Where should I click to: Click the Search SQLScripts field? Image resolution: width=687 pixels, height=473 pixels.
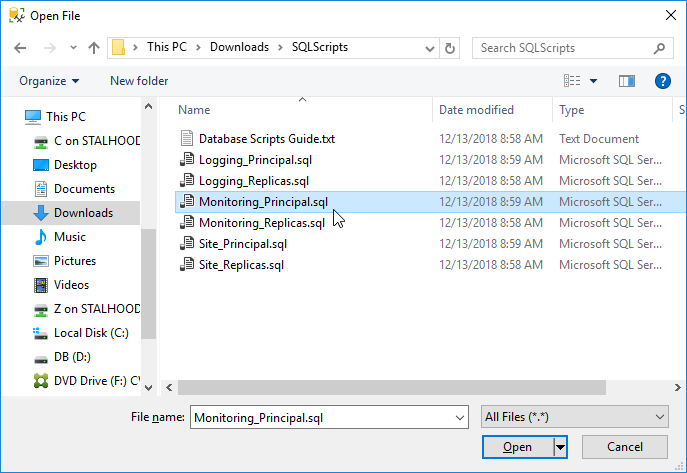coord(566,48)
